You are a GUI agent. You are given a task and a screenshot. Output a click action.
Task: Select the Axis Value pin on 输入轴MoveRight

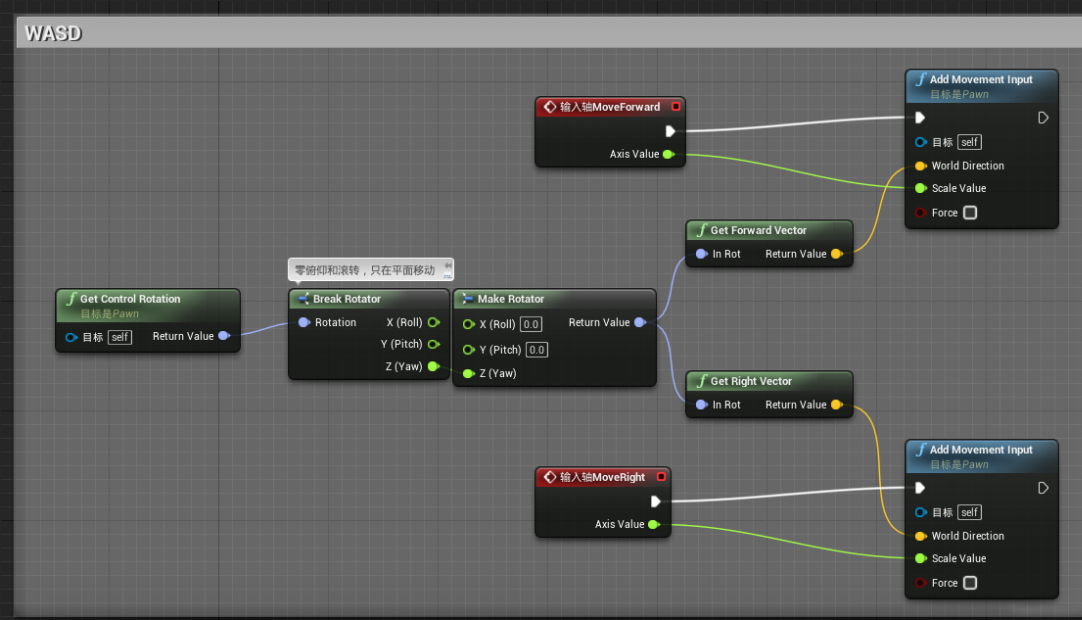(653, 524)
